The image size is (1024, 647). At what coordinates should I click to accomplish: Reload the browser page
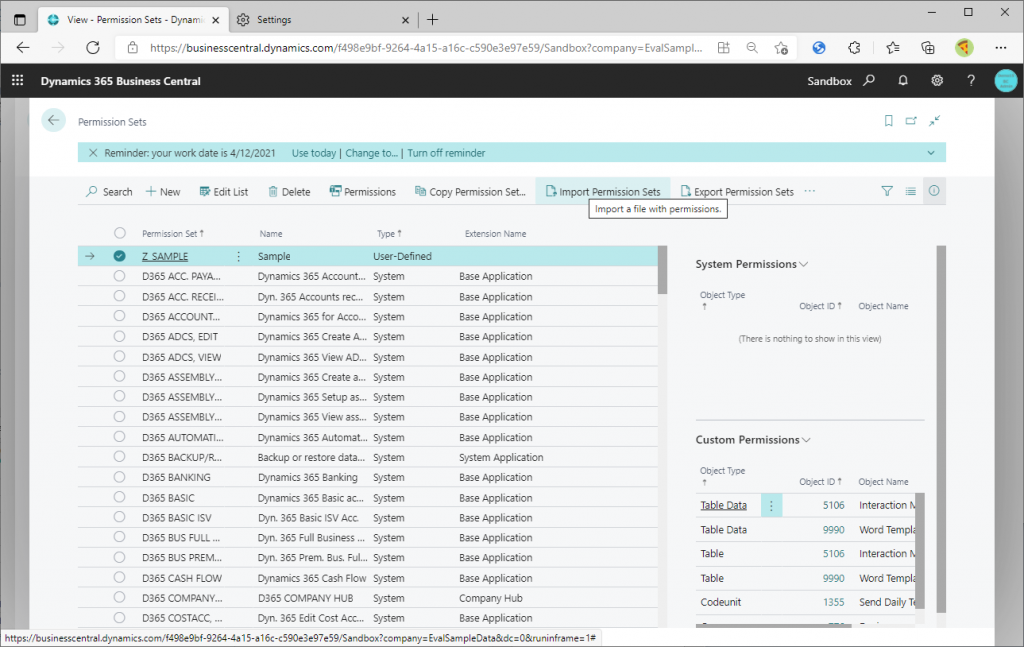pyautogui.click(x=93, y=47)
